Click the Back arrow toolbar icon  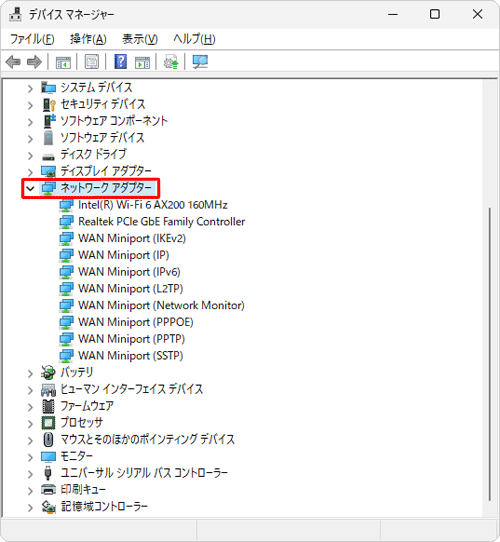[x=13, y=62]
